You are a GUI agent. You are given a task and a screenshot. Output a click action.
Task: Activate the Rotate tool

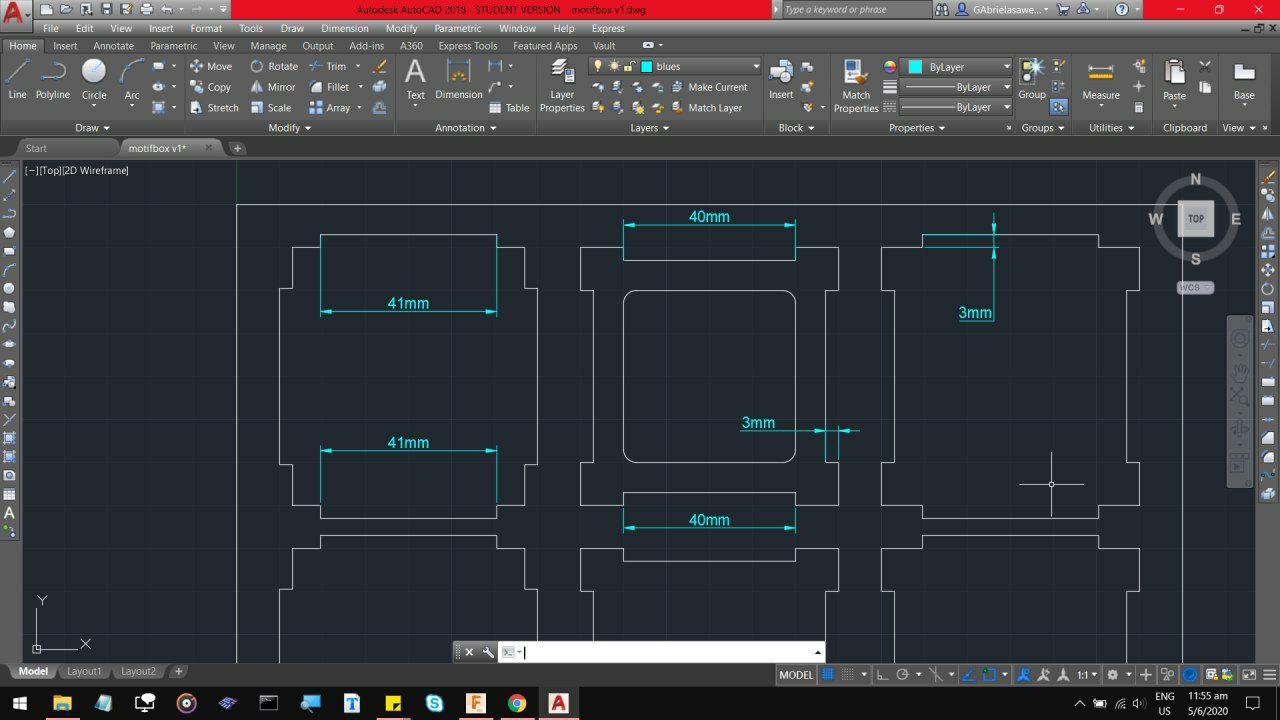pyautogui.click(x=274, y=66)
